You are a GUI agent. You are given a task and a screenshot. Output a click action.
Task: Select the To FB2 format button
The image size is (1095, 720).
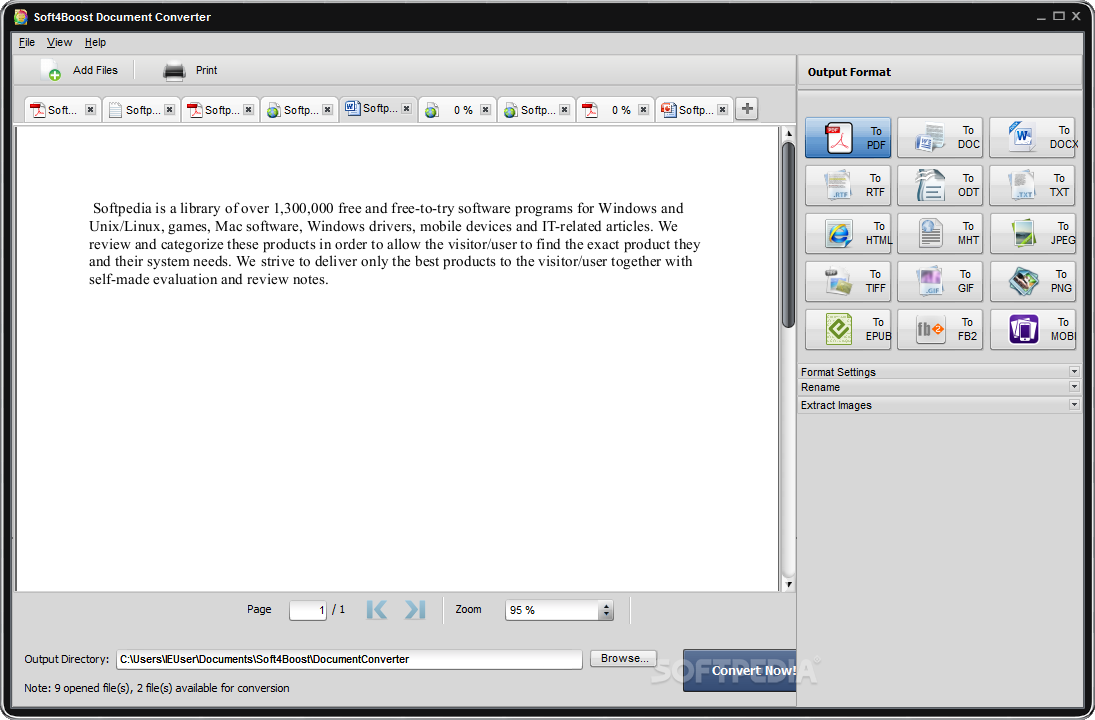coord(940,329)
